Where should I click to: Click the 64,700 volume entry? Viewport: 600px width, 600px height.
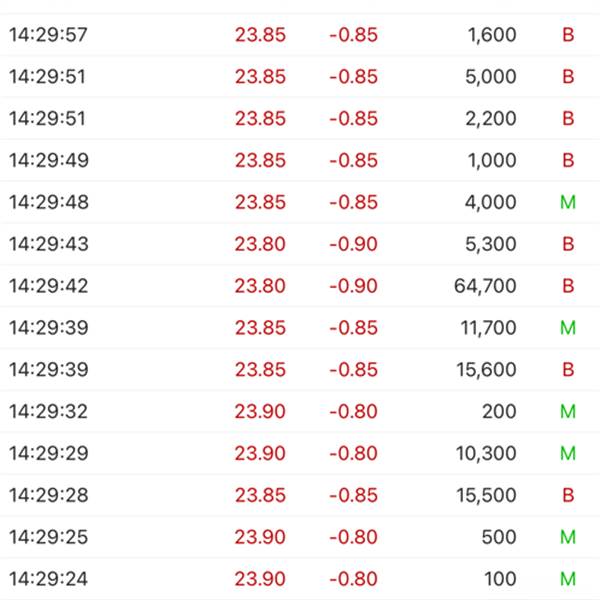tap(485, 286)
